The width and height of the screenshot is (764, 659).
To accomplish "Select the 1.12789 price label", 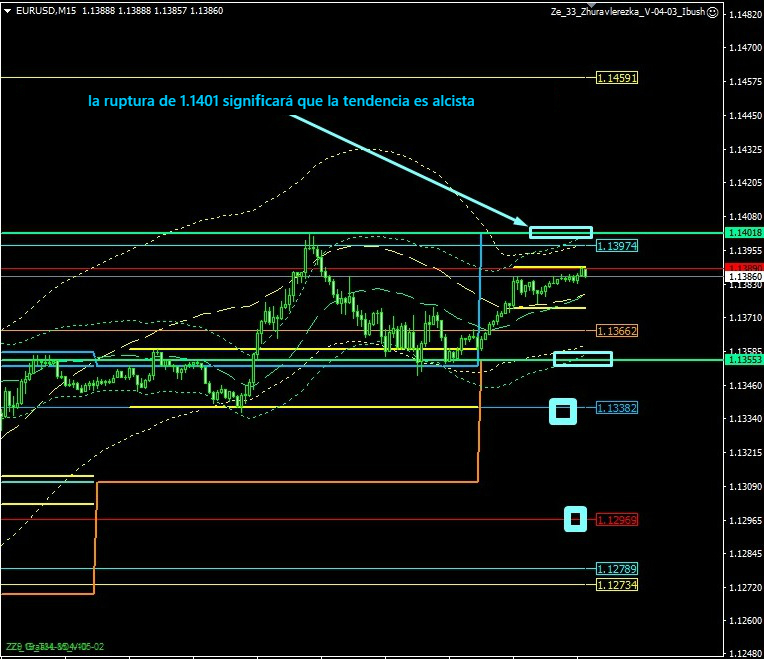I will [x=616, y=569].
